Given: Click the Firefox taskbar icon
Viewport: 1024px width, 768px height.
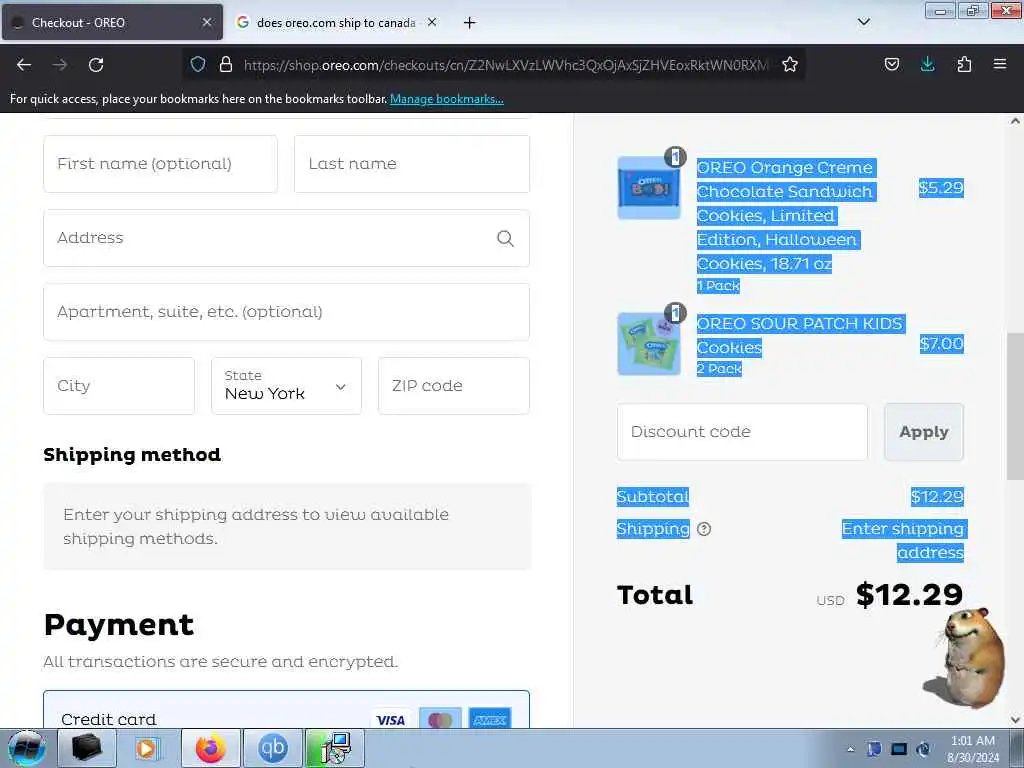Looking at the screenshot, I should tap(210, 748).
